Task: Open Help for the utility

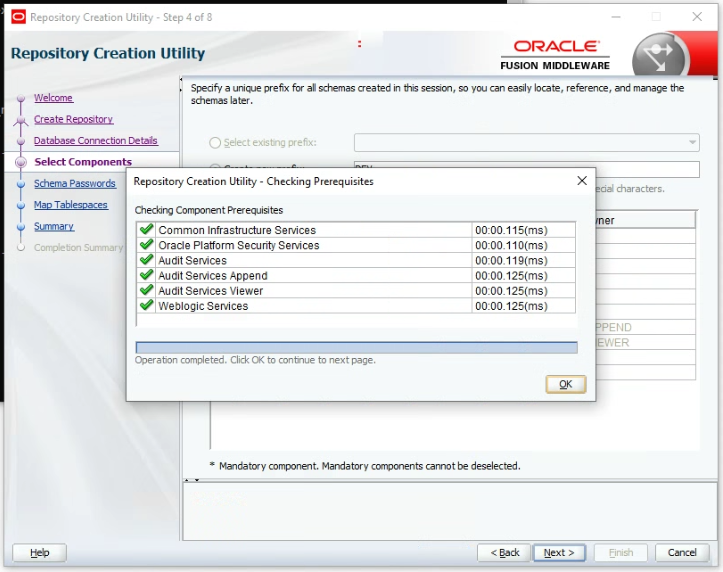Action: coord(40,552)
